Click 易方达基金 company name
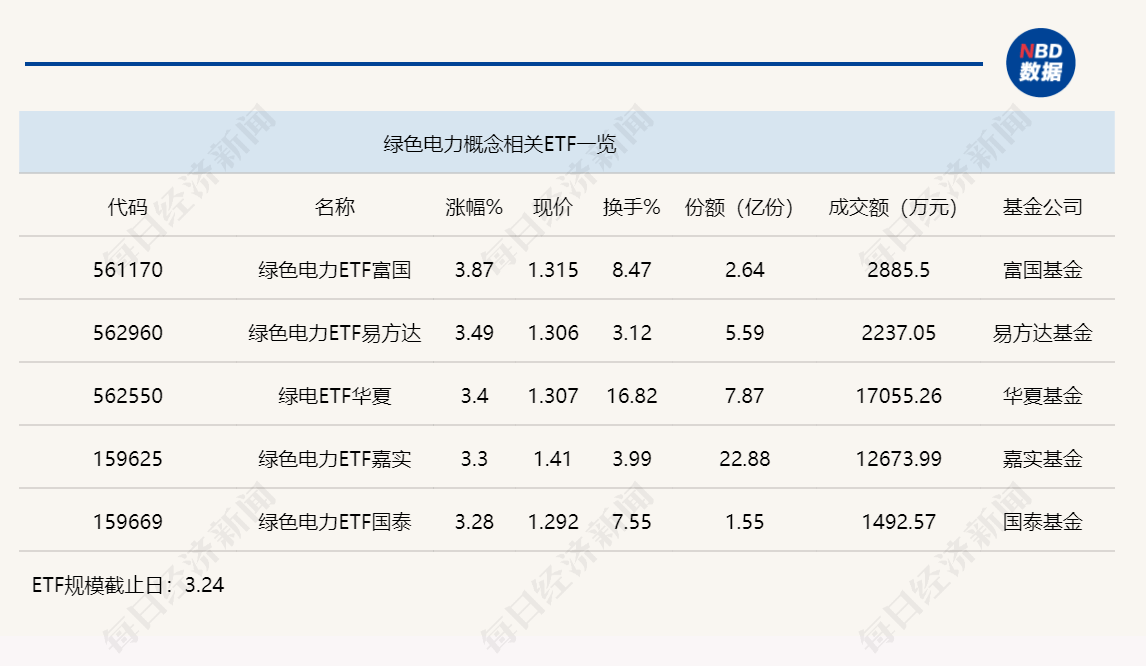The image size is (1146, 666). [1042, 333]
